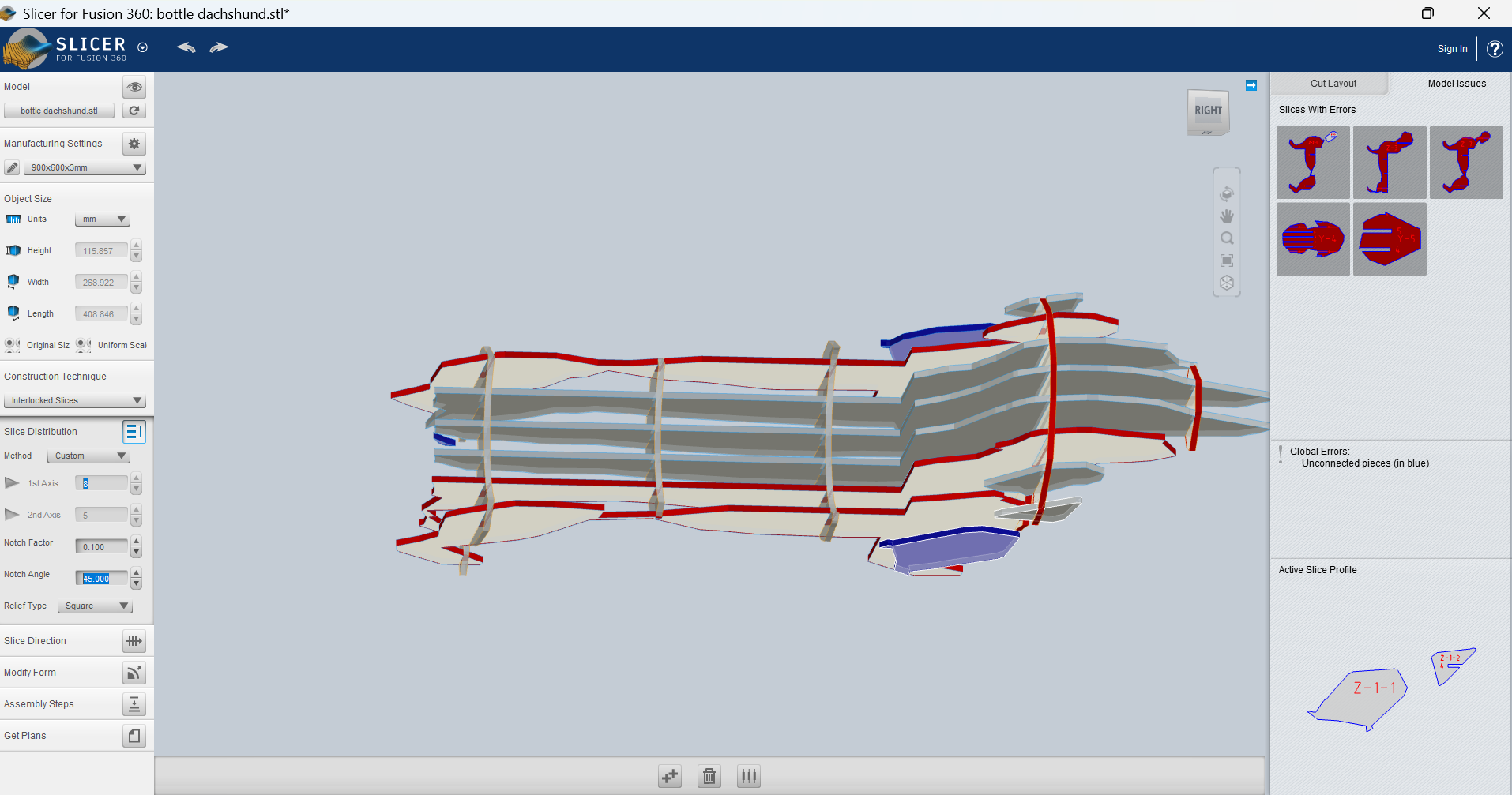Image resolution: width=1512 pixels, height=795 pixels.
Task: Select the orbit navigation tool
Action: coord(1227,193)
